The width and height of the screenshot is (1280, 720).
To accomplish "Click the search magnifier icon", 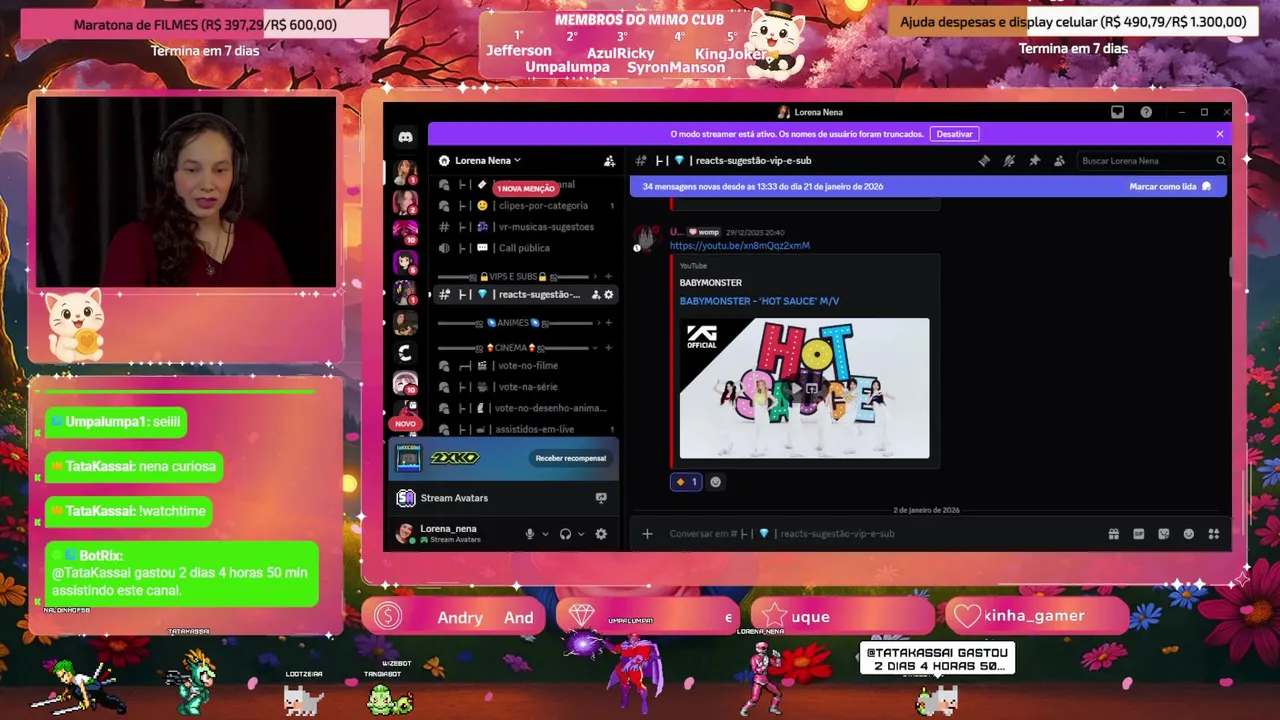I will point(1220,160).
